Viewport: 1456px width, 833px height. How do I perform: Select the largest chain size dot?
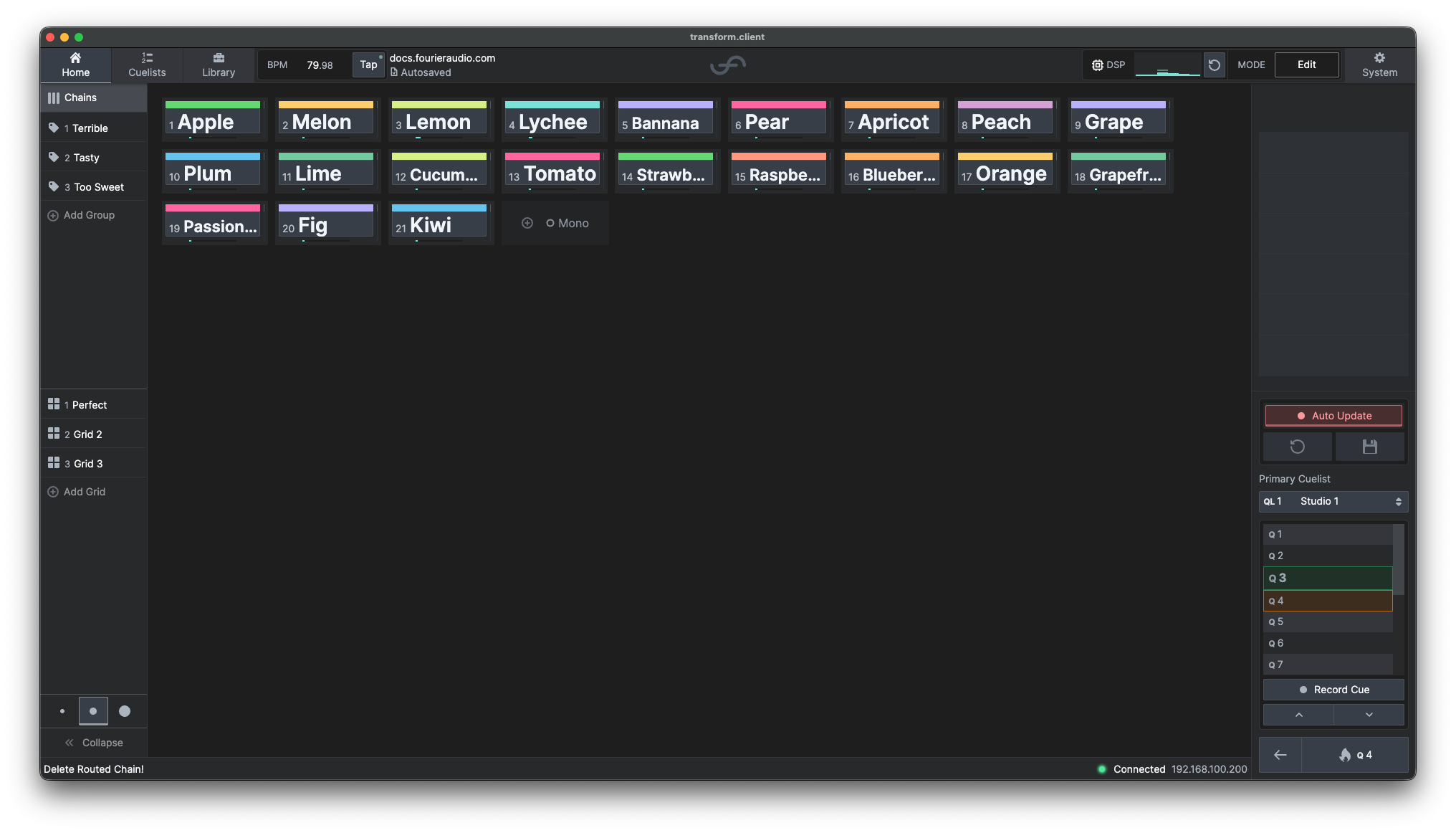pyautogui.click(x=125, y=711)
